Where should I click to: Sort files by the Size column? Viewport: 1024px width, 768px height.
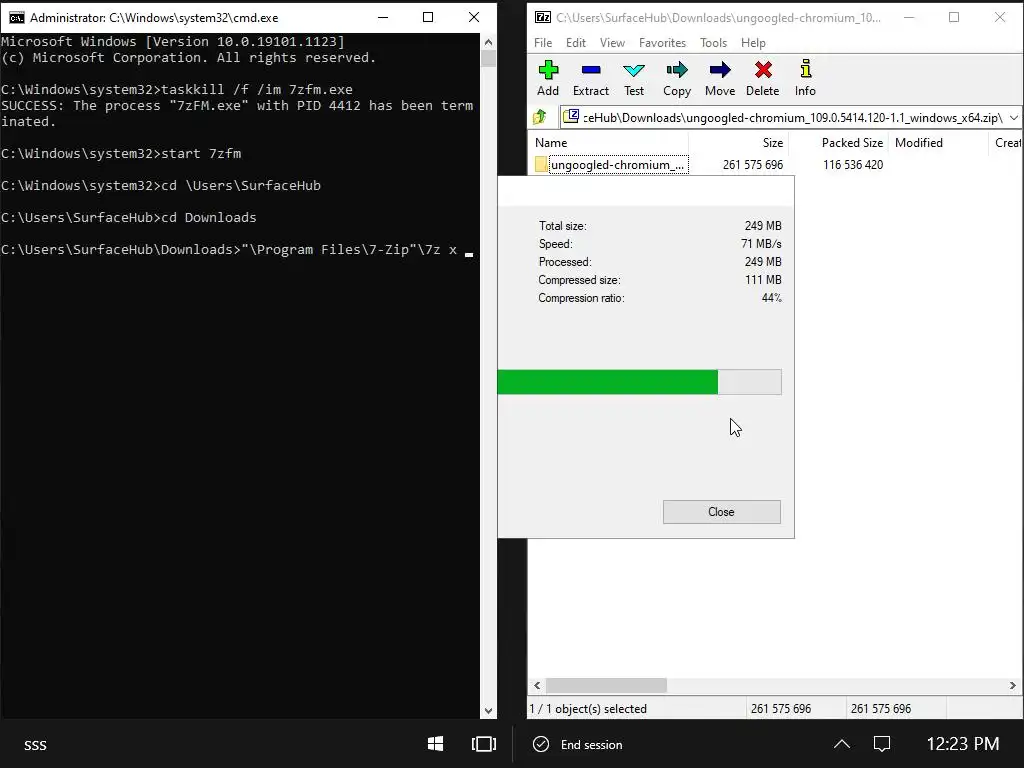click(x=738, y=142)
